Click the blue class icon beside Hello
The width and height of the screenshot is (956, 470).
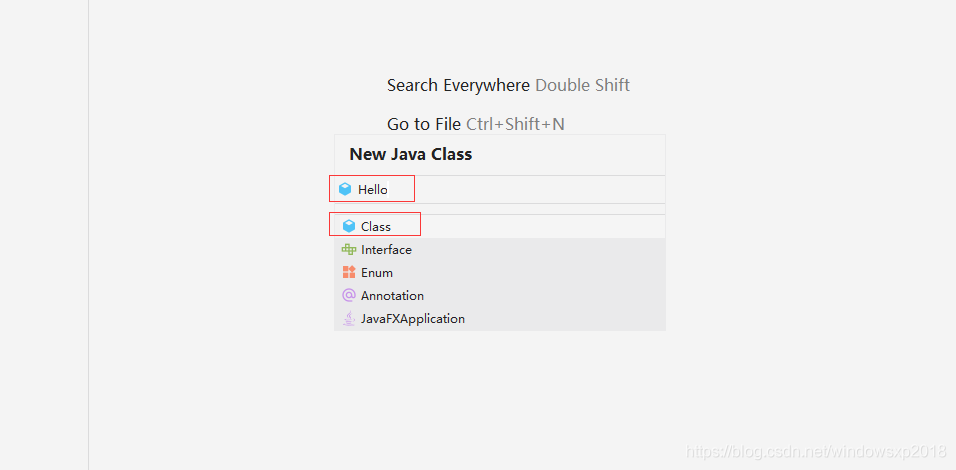point(345,189)
